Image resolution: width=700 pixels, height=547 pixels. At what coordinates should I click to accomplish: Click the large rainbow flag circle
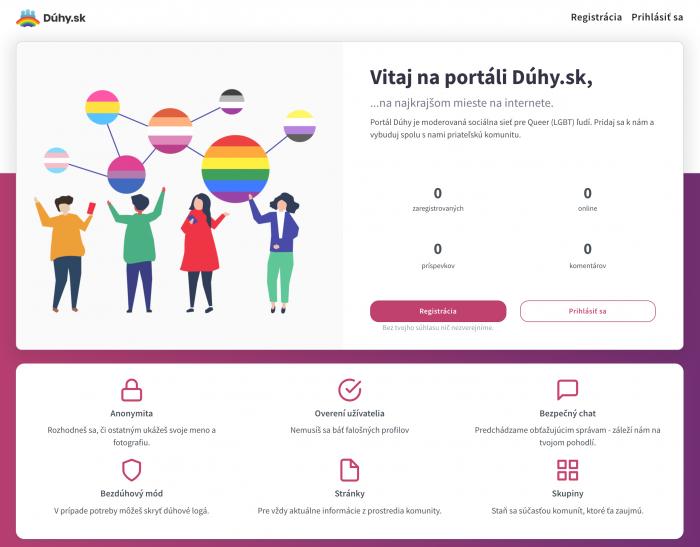236,169
